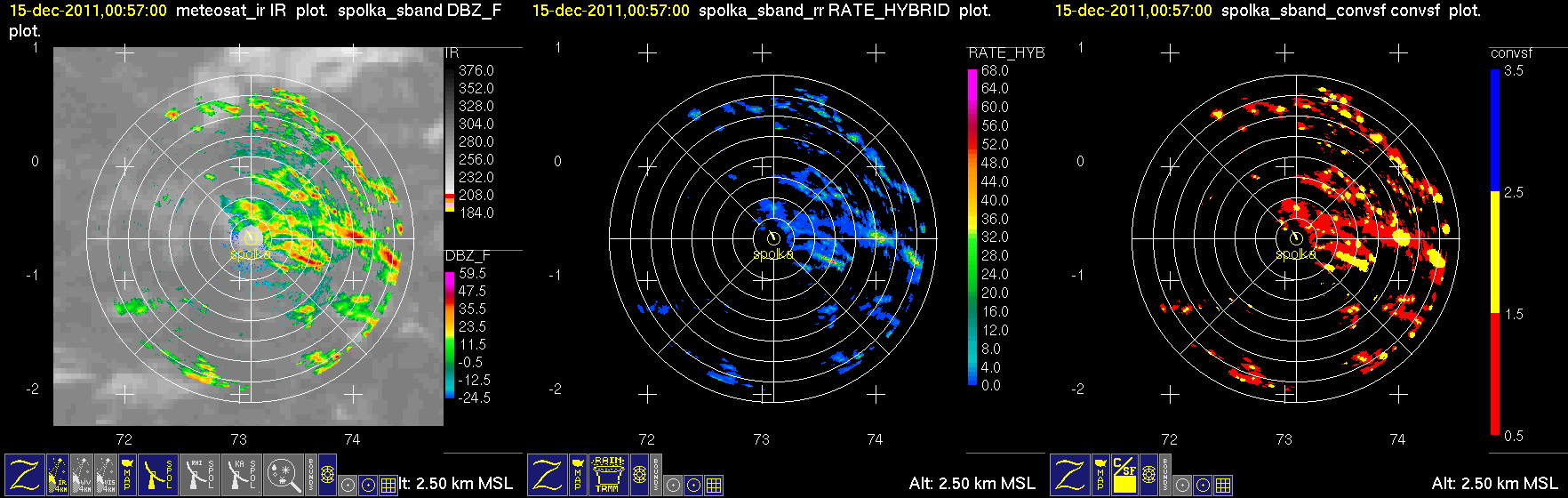The image size is (1568, 498).
Task: Click 'meteosat_ir IR' title text
Action: pos(231,11)
